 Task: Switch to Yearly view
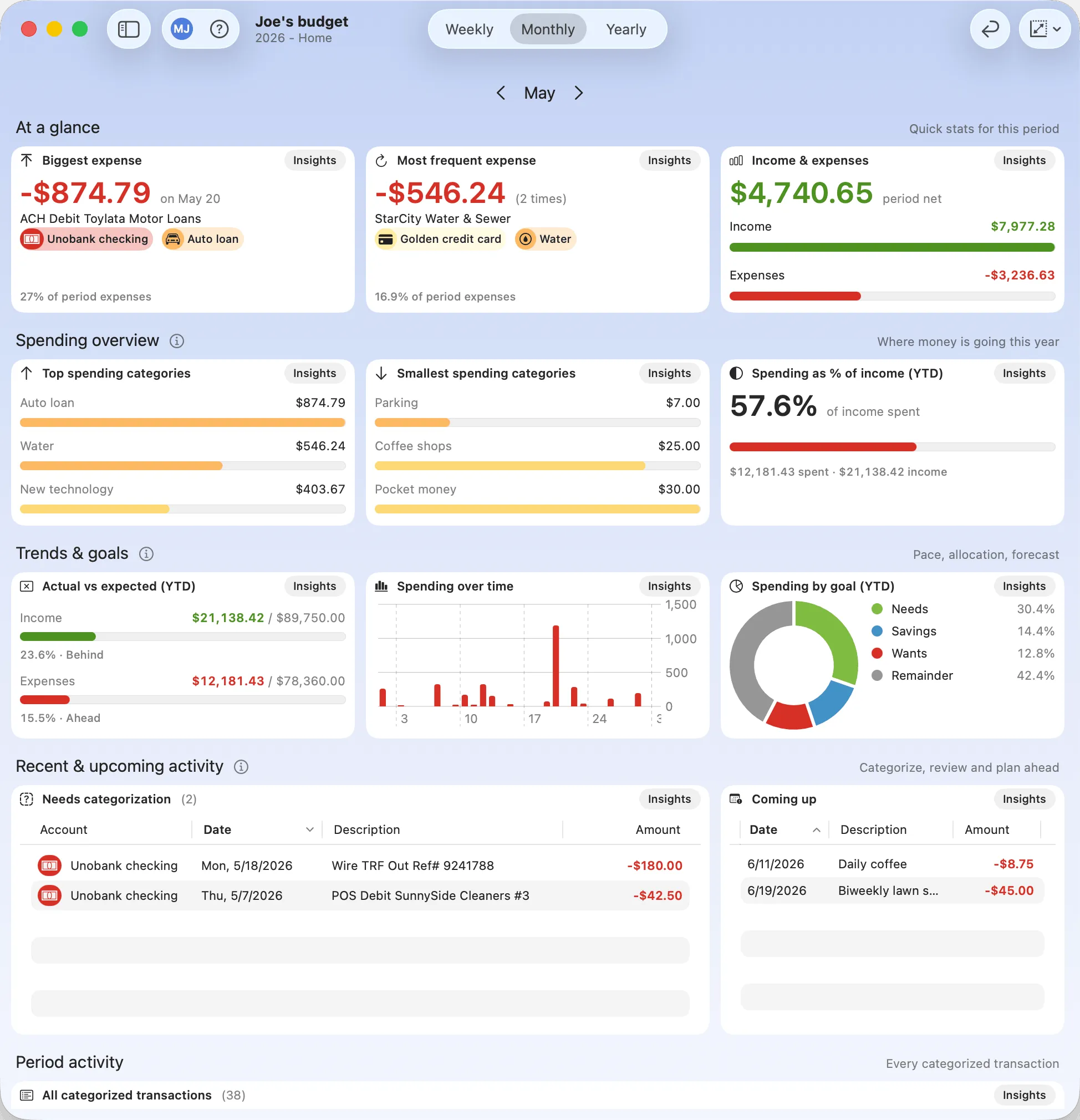[626, 29]
